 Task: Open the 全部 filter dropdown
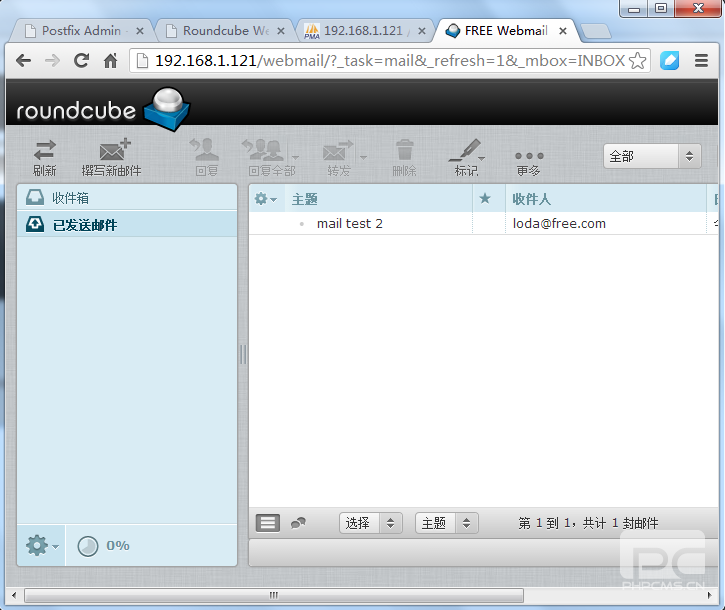(652, 156)
